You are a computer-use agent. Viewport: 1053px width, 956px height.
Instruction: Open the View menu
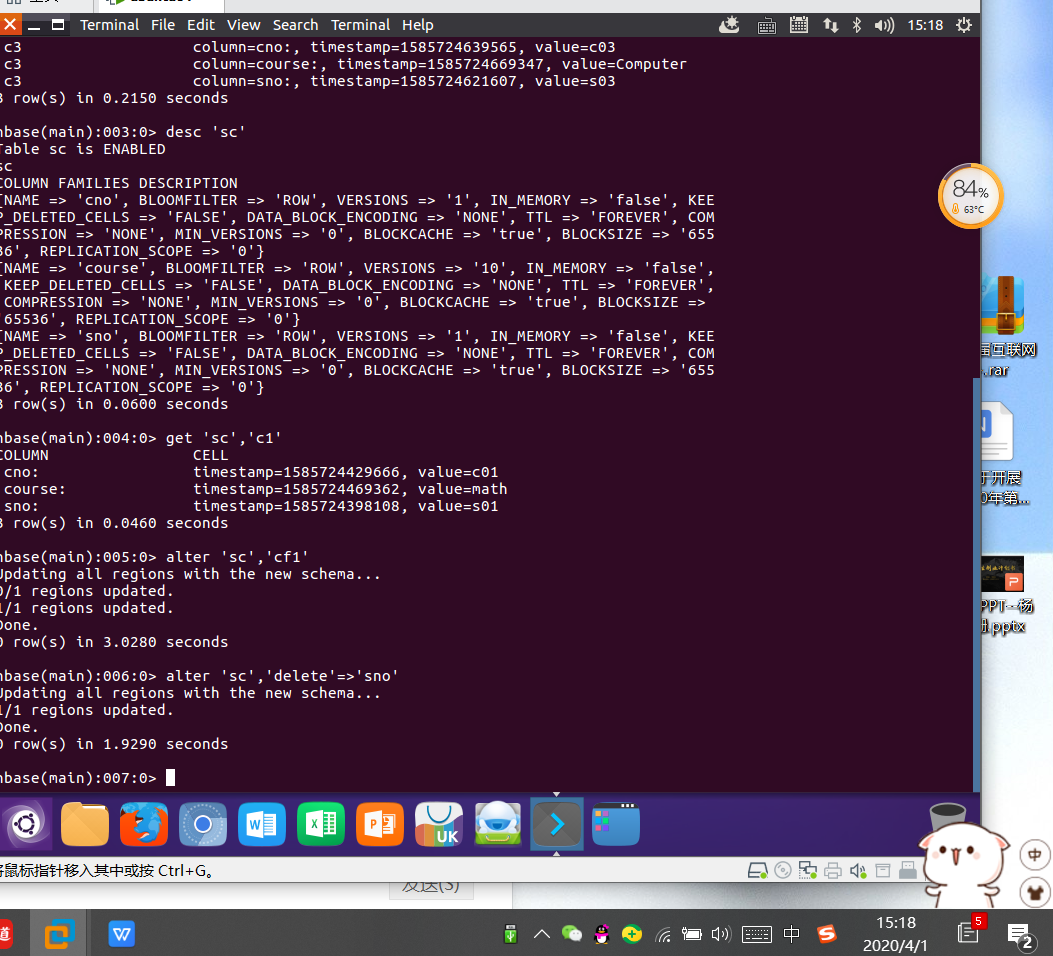(x=243, y=25)
